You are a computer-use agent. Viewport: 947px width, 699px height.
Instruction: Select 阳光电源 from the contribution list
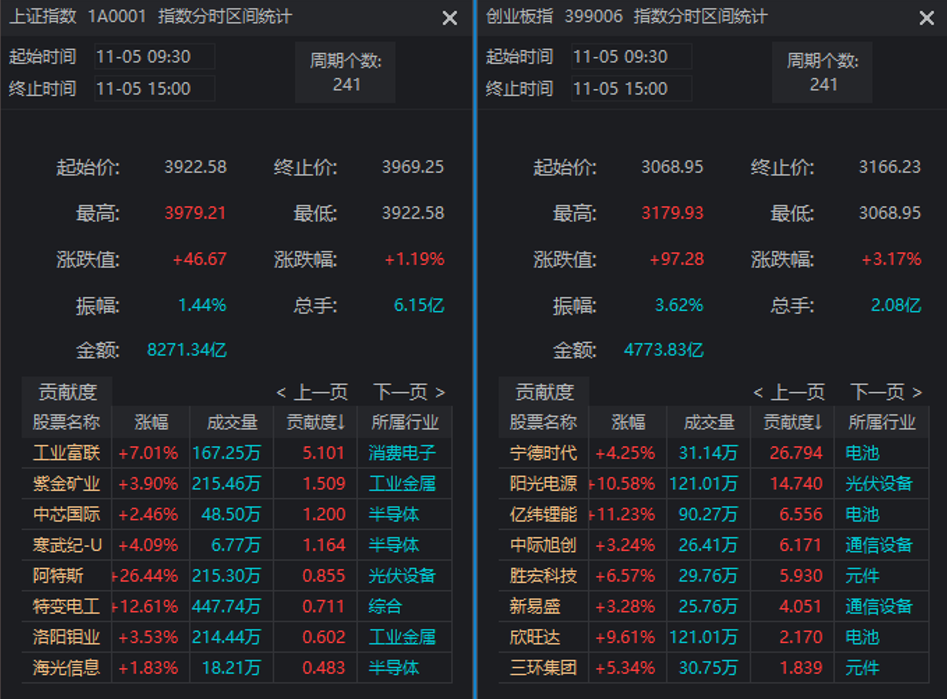pyautogui.click(x=543, y=482)
